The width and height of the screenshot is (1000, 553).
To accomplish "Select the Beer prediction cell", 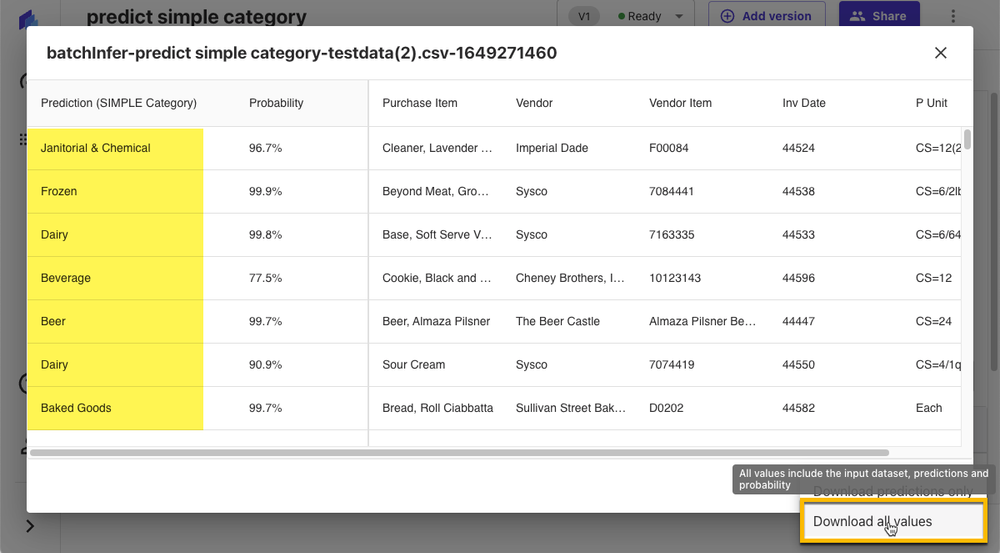I will coord(115,321).
